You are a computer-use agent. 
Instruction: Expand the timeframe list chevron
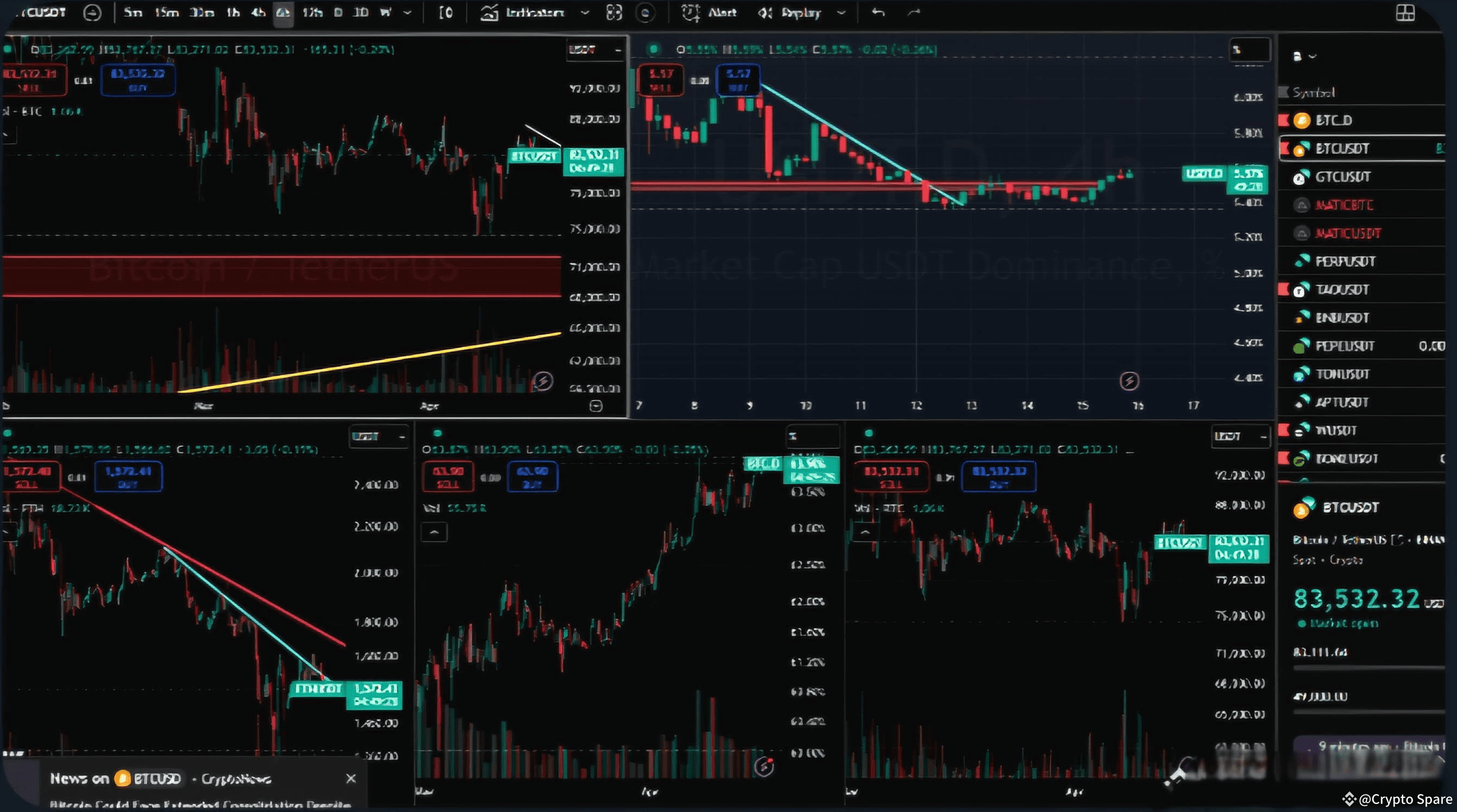click(x=407, y=12)
